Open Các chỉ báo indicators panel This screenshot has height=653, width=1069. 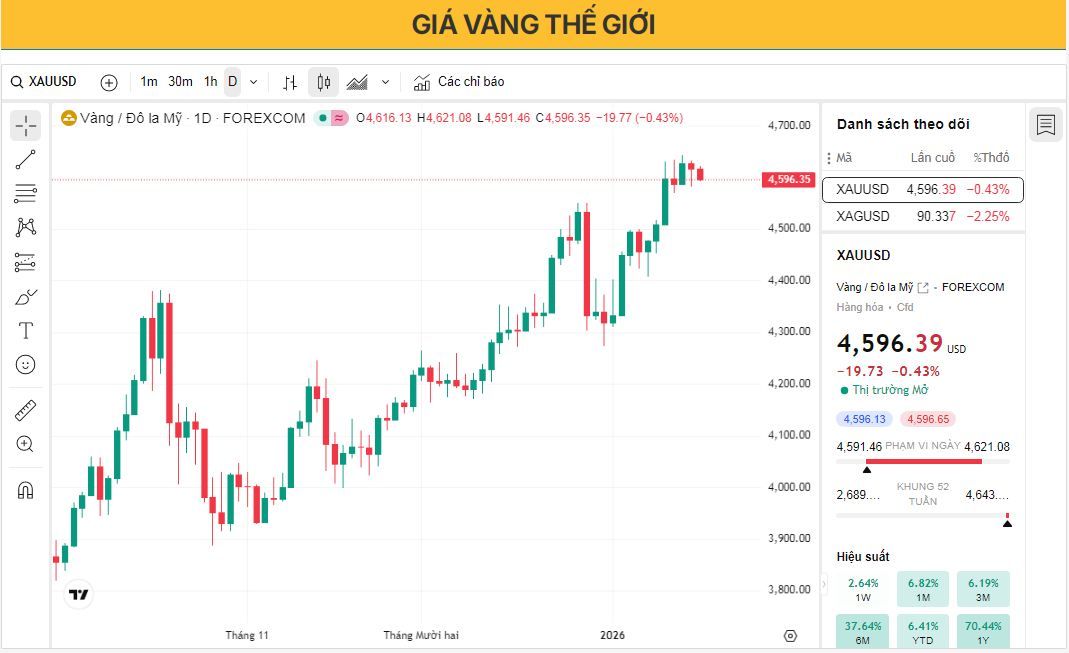click(x=470, y=81)
